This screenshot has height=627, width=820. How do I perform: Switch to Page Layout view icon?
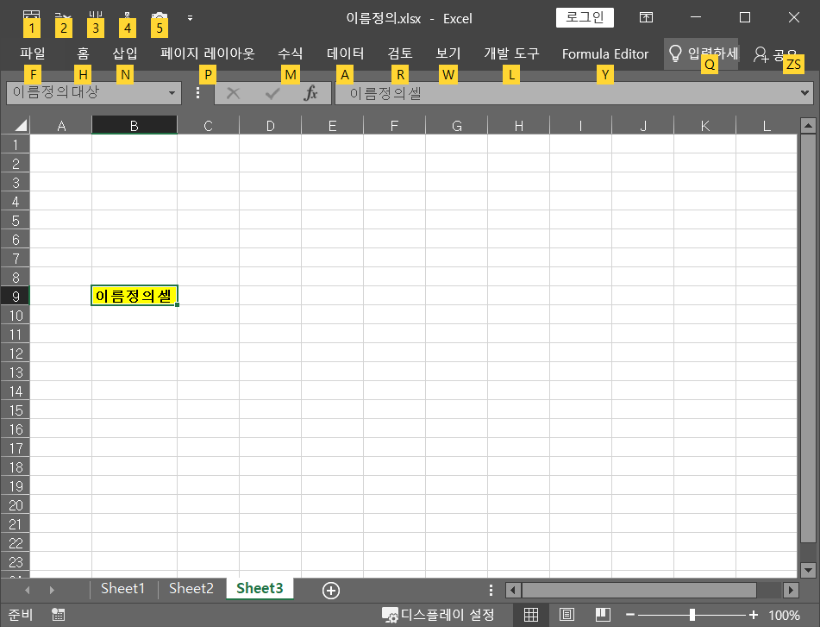click(x=567, y=614)
